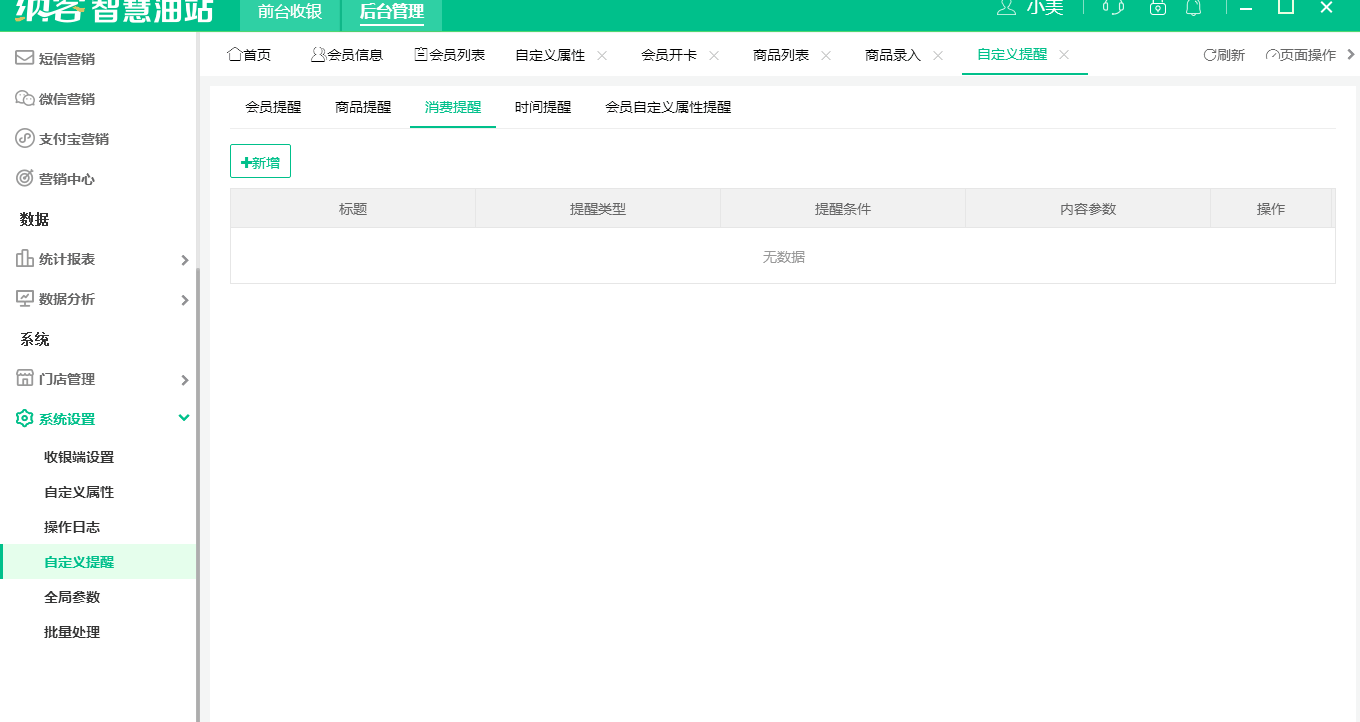Open the notification bell
The image size is (1360, 722).
click(1195, 8)
